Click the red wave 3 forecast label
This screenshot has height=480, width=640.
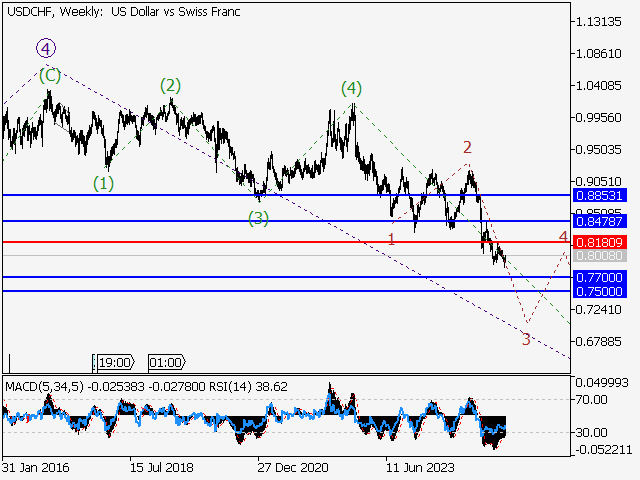(x=526, y=339)
